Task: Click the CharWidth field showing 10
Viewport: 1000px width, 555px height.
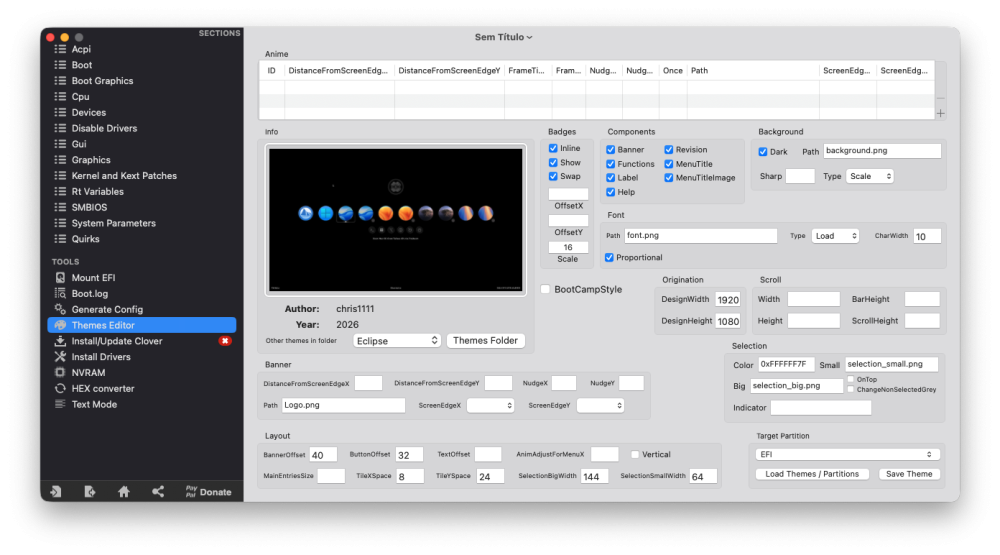Action: coord(927,236)
